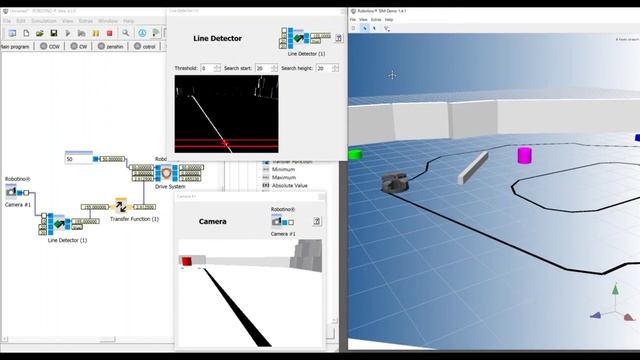Stop the program with the red Stop icon
This screenshot has height=360, width=640.
tap(109, 33)
